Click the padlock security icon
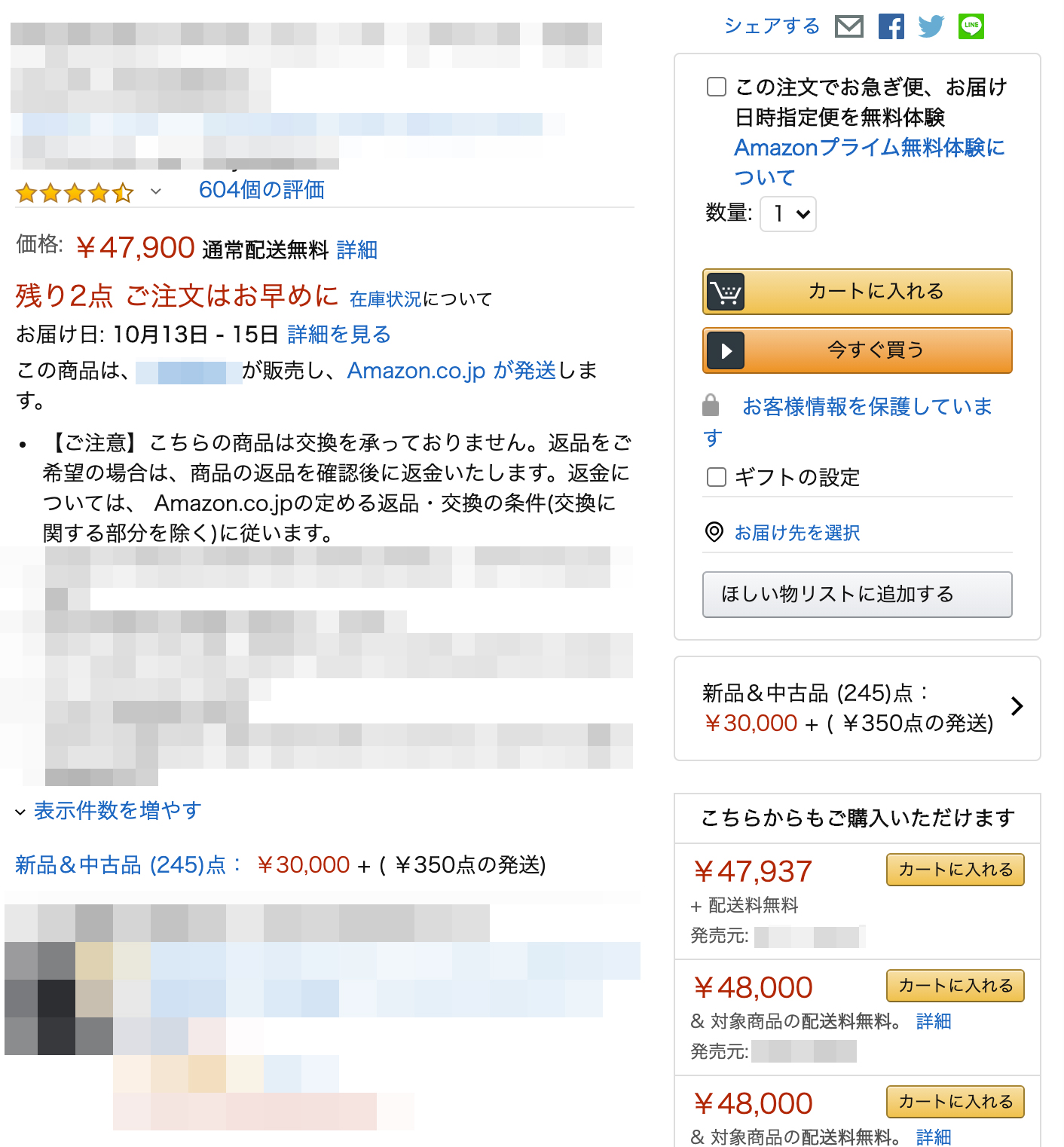1064x1147 pixels. 711,405
